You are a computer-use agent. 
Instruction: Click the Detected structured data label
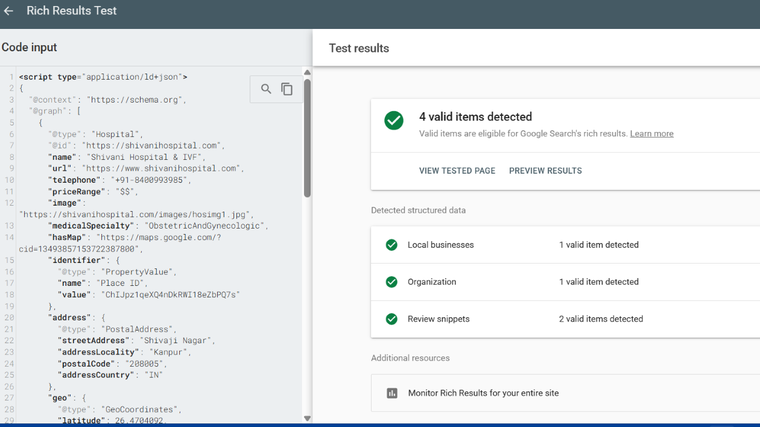pyautogui.click(x=418, y=210)
